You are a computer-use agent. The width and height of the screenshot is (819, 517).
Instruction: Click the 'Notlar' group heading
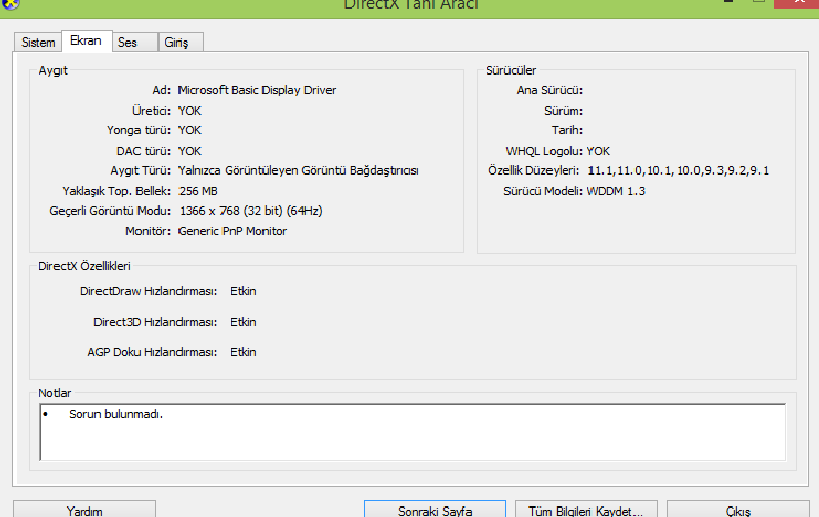[x=54, y=393]
